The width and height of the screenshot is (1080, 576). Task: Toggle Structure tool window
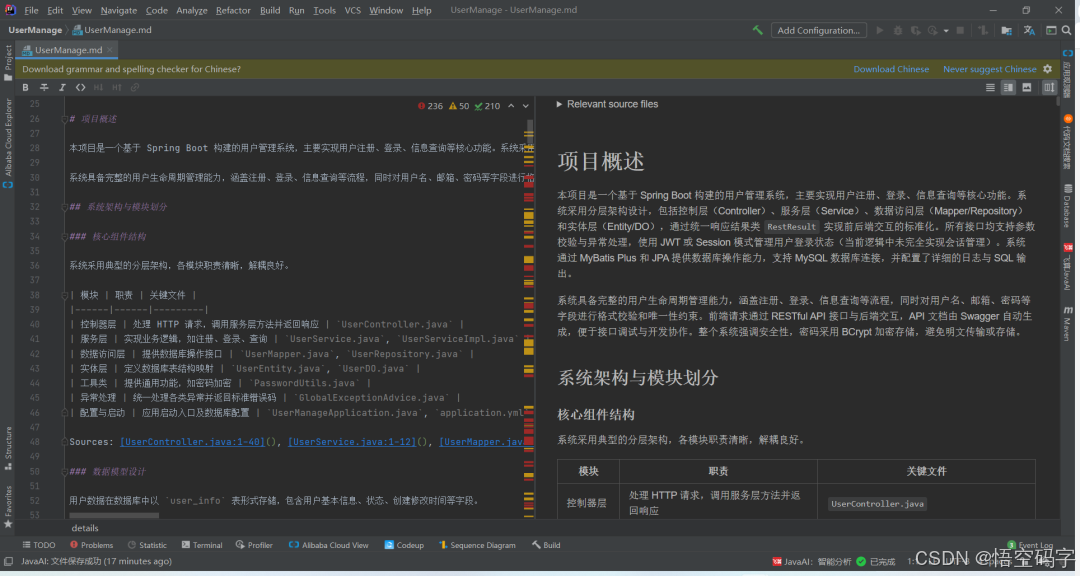(x=8, y=449)
